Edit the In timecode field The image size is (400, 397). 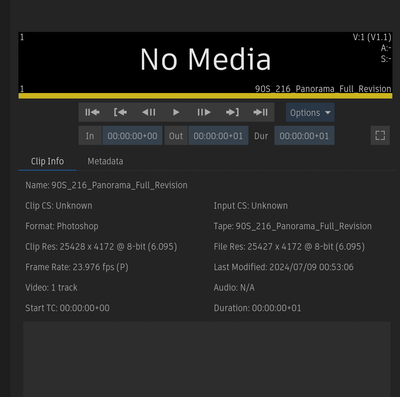click(132, 136)
